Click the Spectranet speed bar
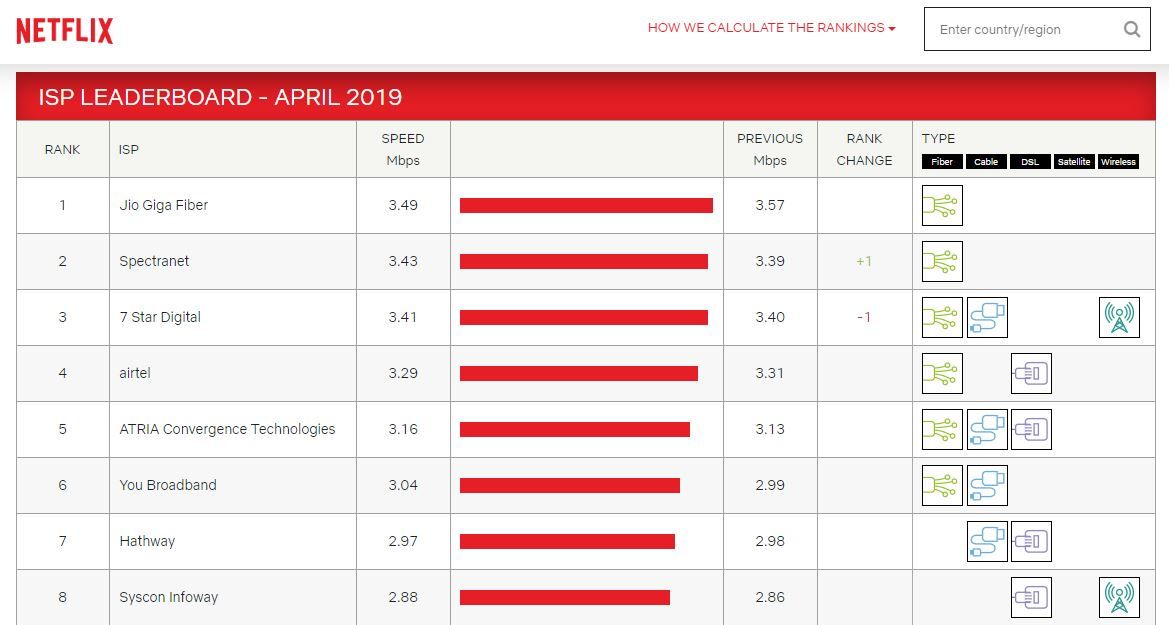Screen dimensions: 1169x625 (584, 261)
